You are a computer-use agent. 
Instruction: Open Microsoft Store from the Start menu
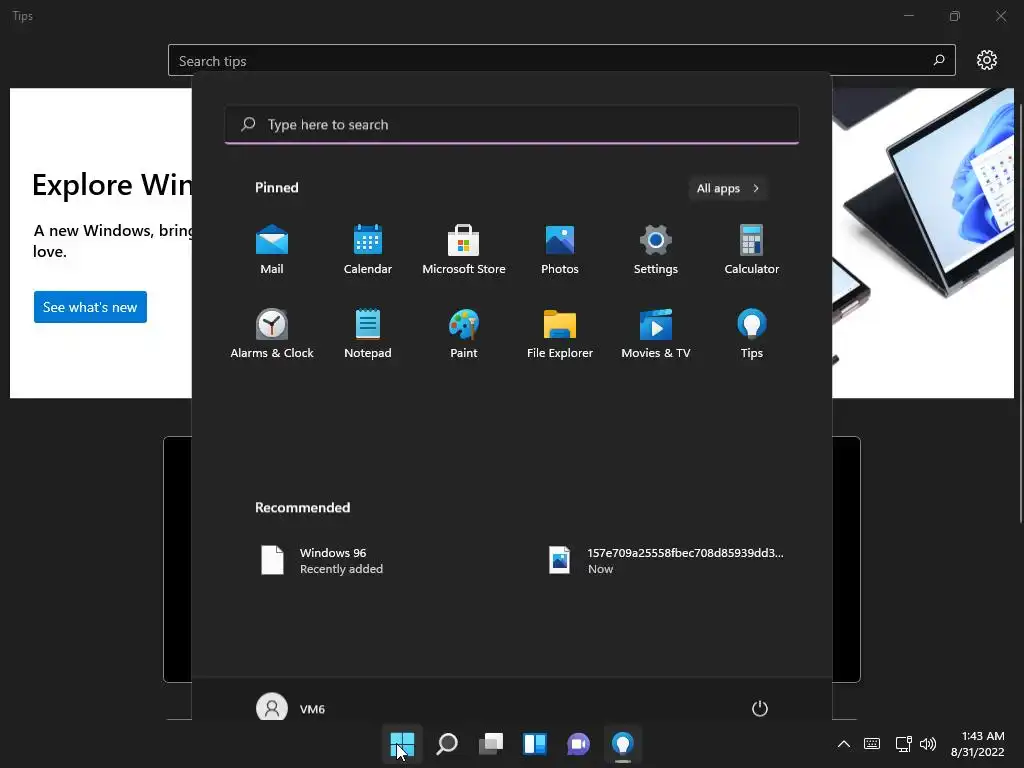point(464,249)
